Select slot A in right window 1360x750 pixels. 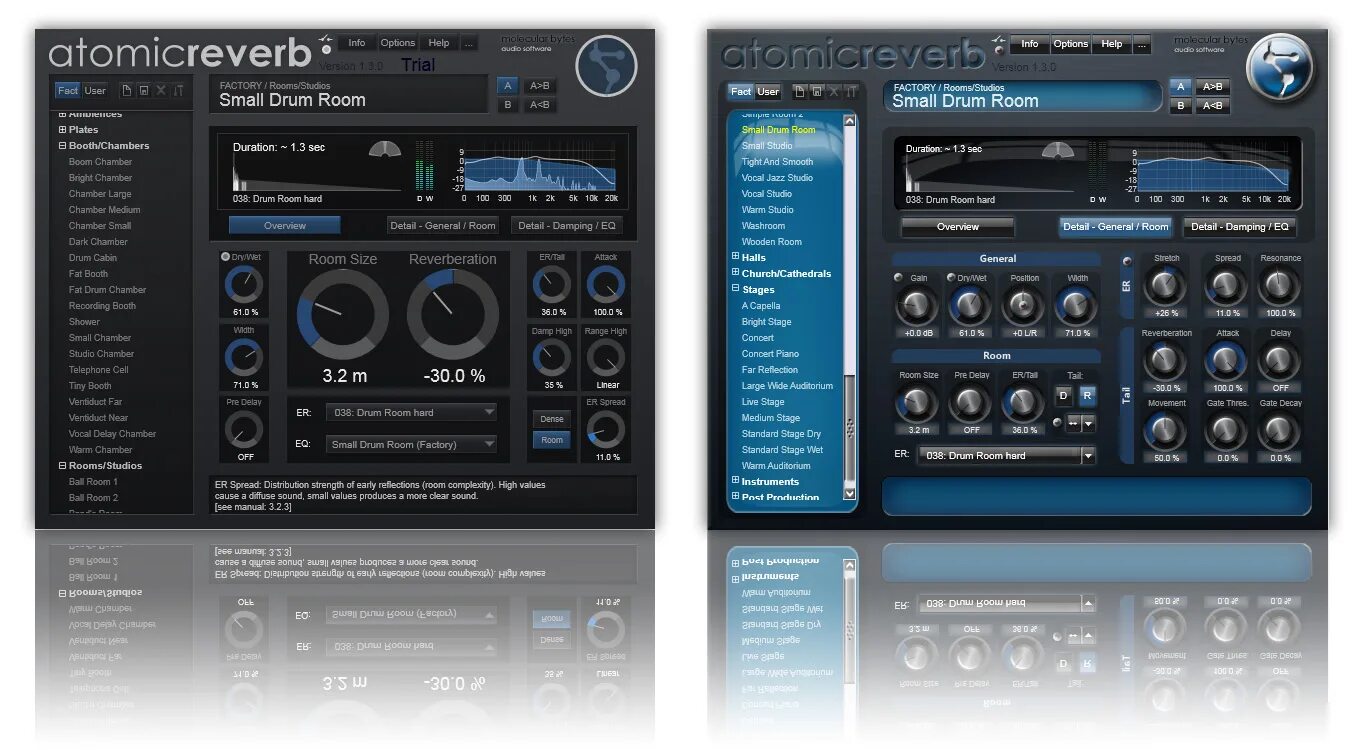click(1180, 87)
